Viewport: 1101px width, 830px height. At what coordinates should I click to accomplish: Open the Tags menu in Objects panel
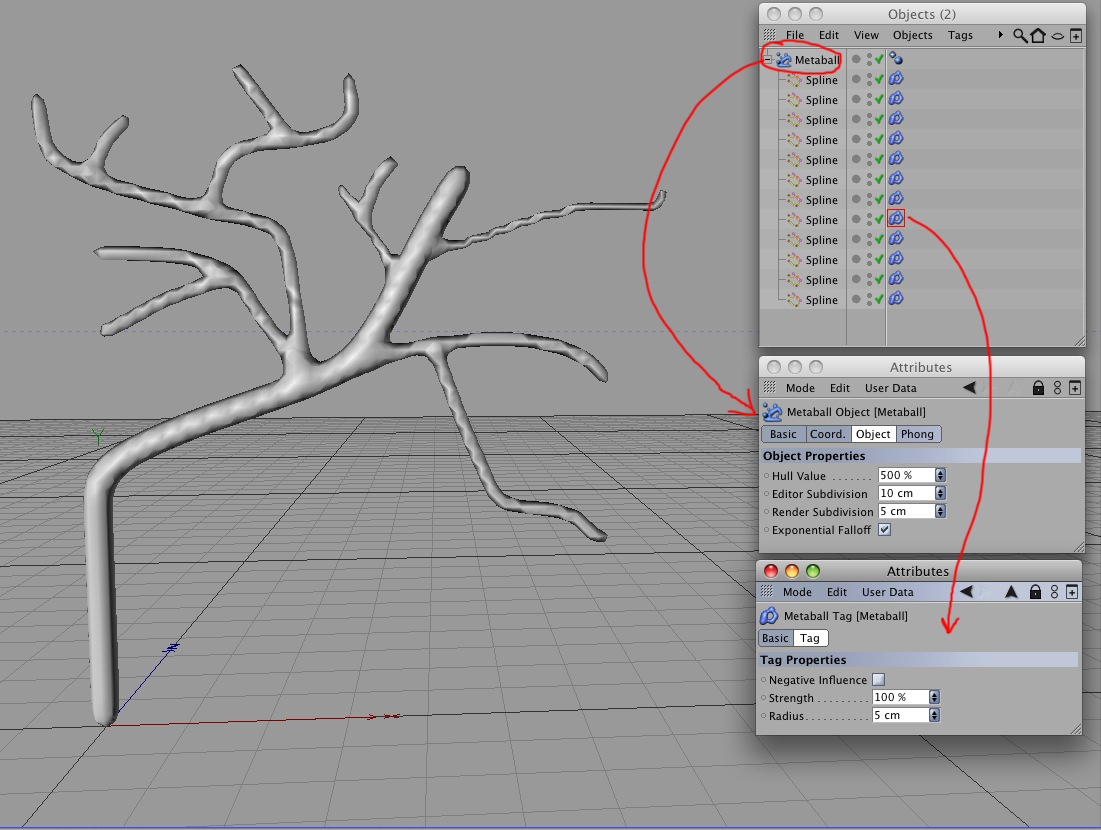[x=960, y=35]
